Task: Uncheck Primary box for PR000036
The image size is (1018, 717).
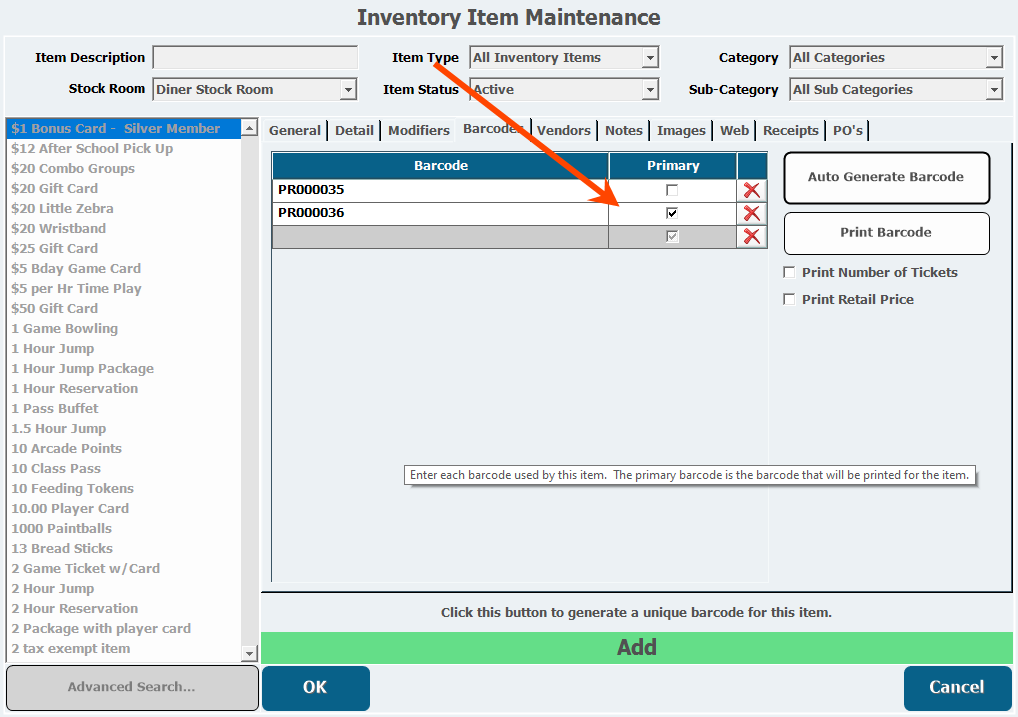Action: tap(672, 213)
